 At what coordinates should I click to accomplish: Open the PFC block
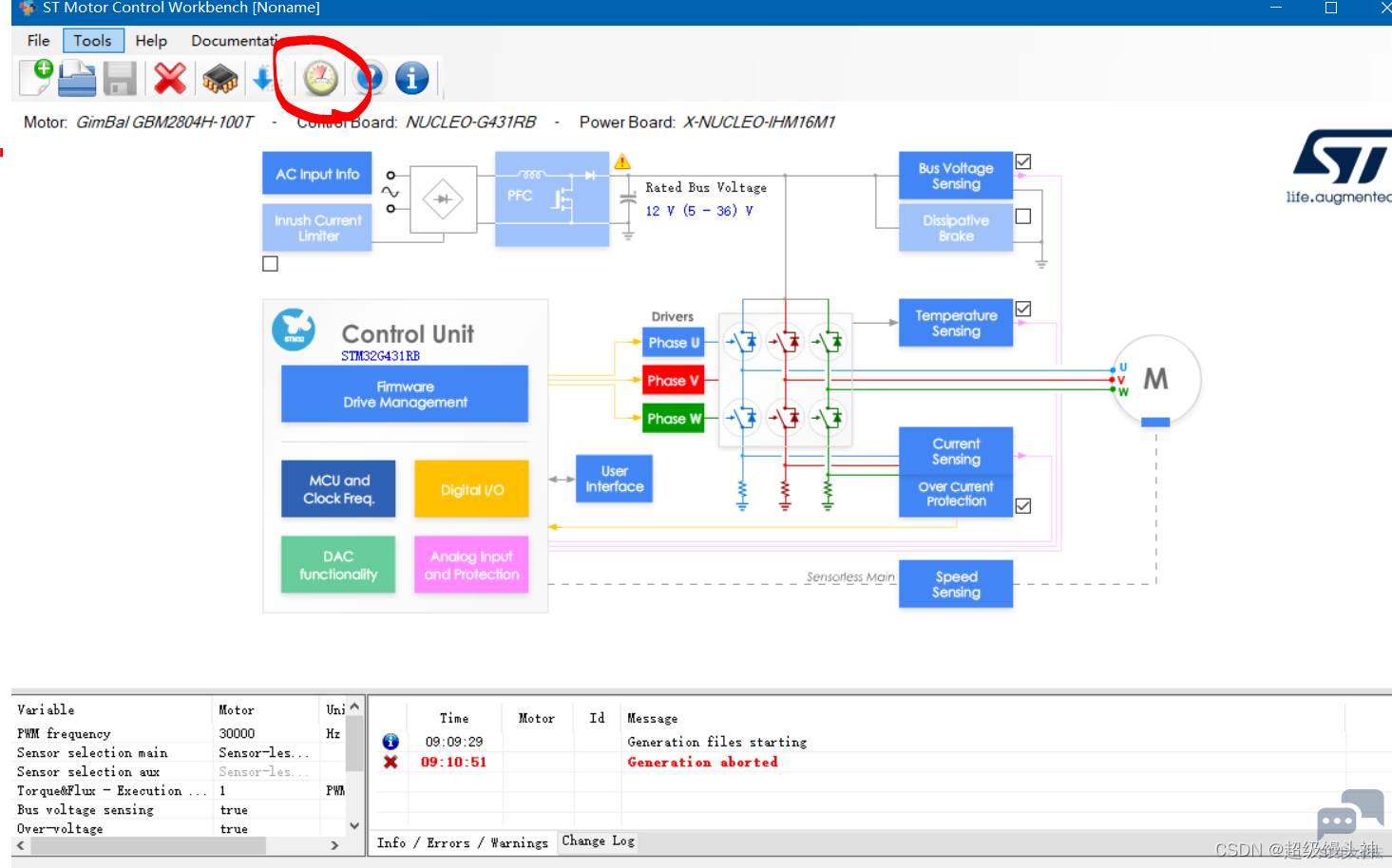(x=552, y=198)
